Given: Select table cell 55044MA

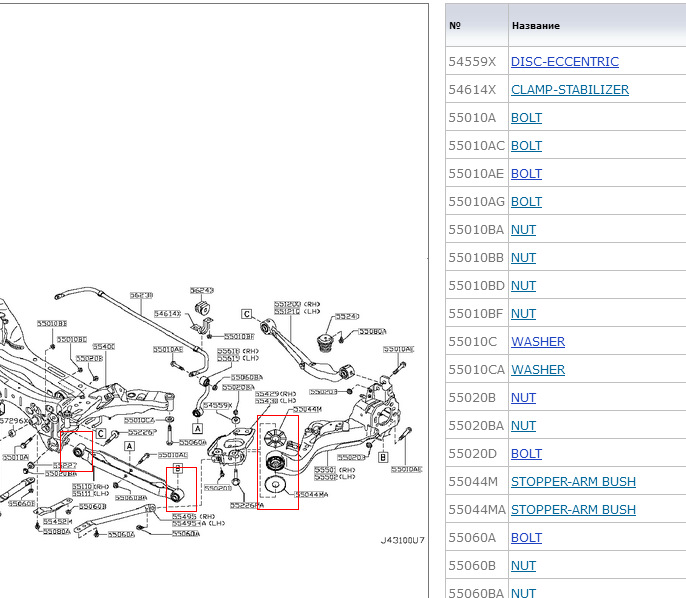Looking at the screenshot, I should pyautogui.click(x=477, y=510).
